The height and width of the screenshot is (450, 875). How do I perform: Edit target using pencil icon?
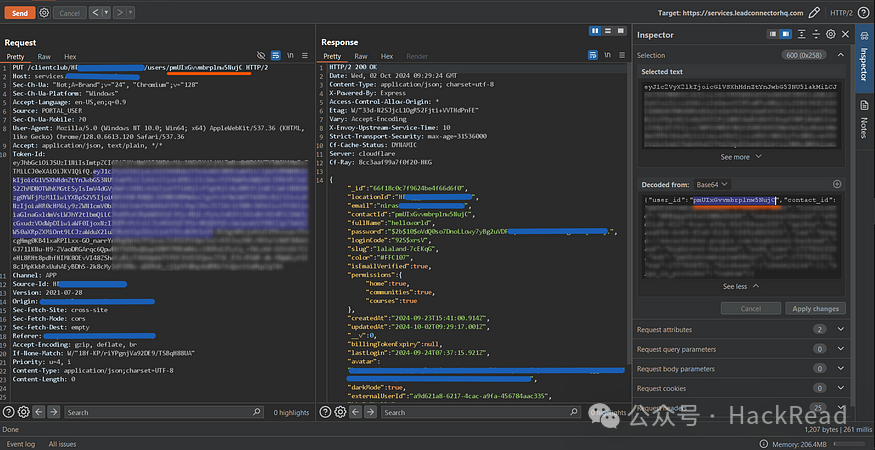click(814, 13)
